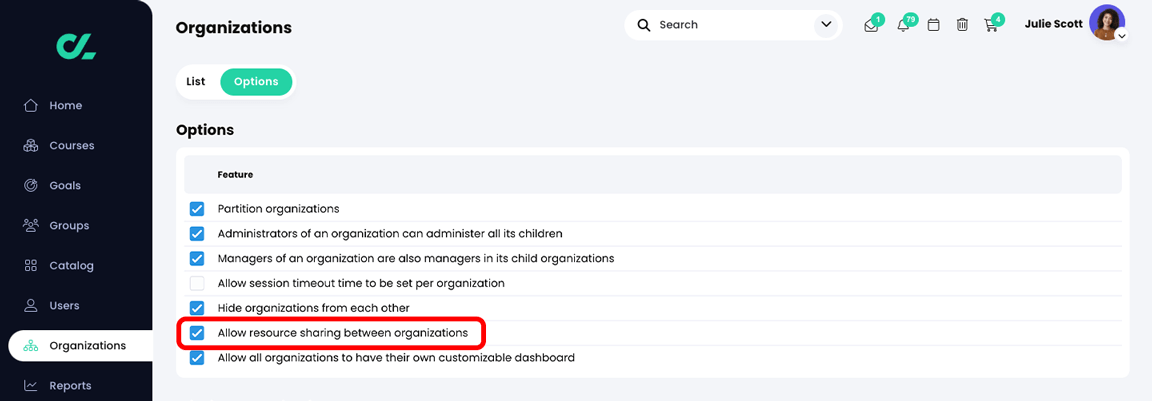This screenshot has width=1152, height=401.
Task: Select Organizations in sidebar
Action: click(x=81, y=345)
